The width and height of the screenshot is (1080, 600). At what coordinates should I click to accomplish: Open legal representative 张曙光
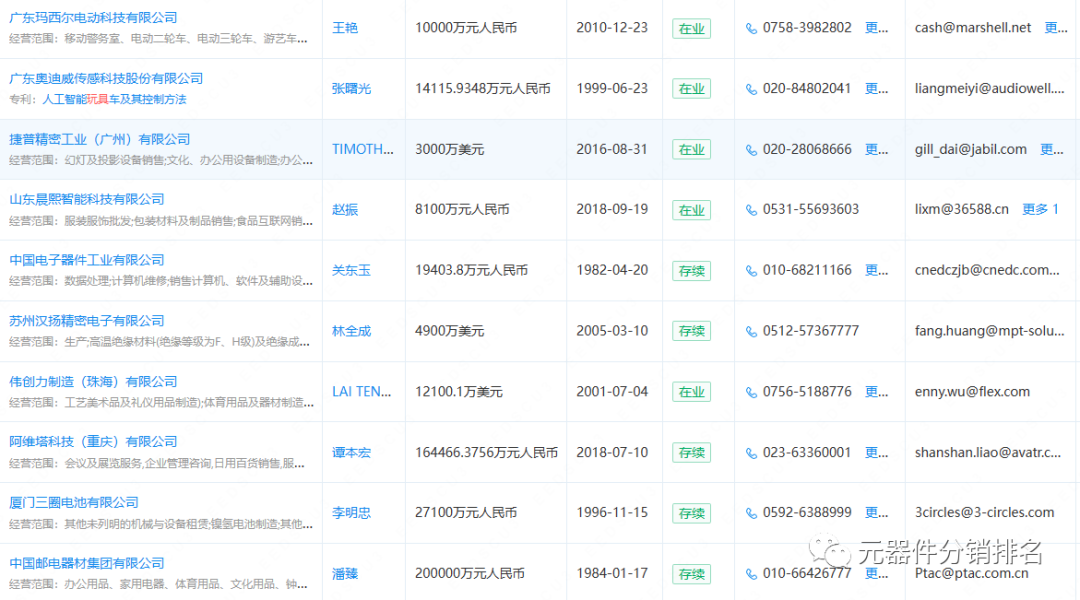point(351,88)
